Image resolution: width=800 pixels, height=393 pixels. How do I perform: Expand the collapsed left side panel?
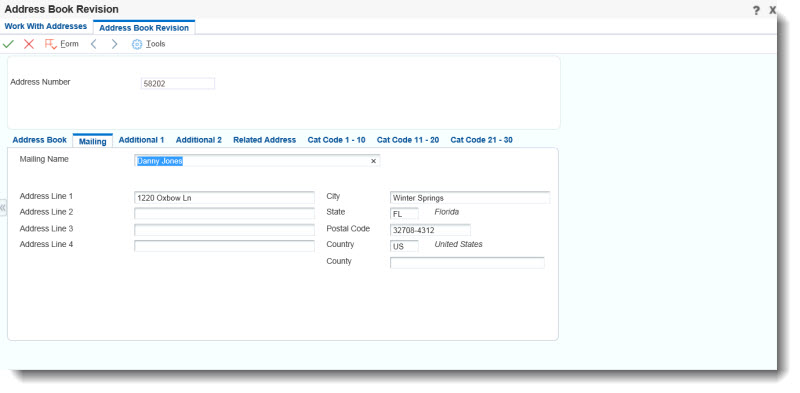[x=3, y=208]
